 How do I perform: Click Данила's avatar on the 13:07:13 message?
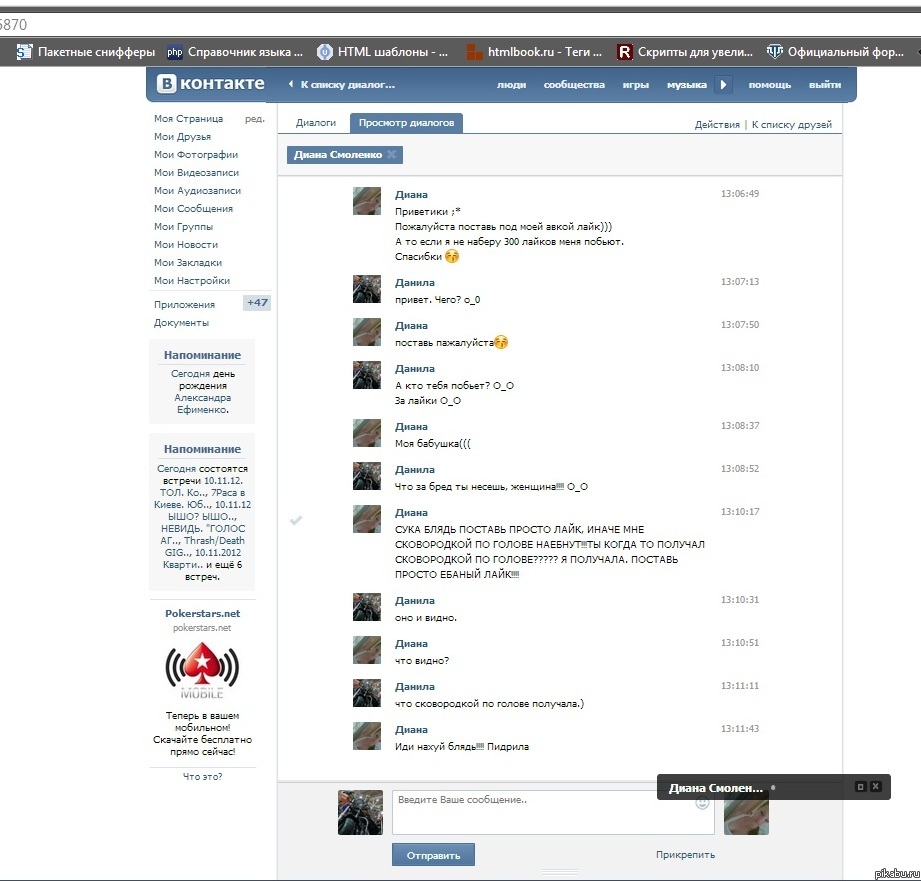pos(367,289)
